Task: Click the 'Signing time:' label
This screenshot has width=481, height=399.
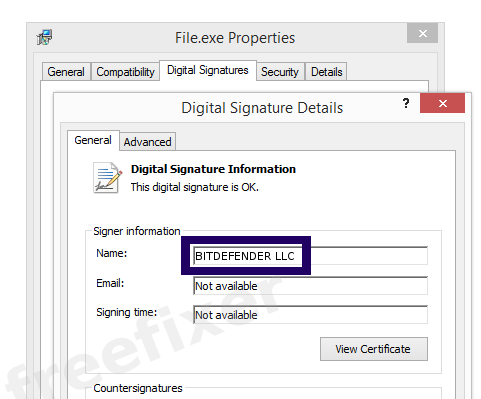Action: click(127, 312)
